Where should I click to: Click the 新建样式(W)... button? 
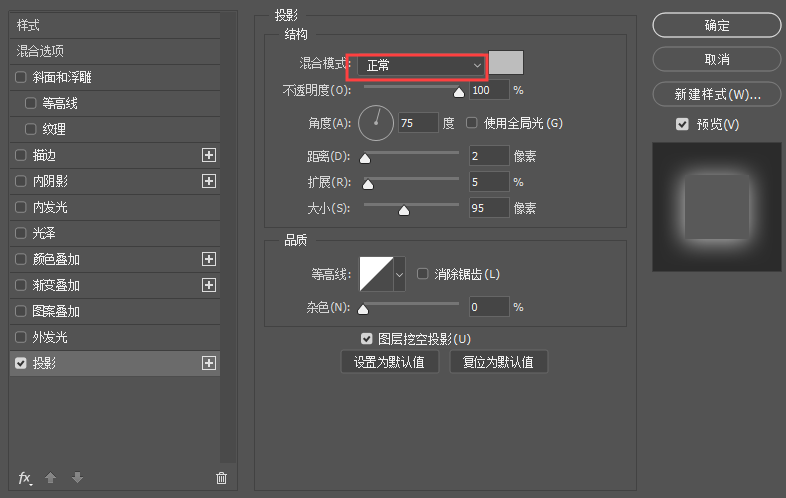pos(717,94)
